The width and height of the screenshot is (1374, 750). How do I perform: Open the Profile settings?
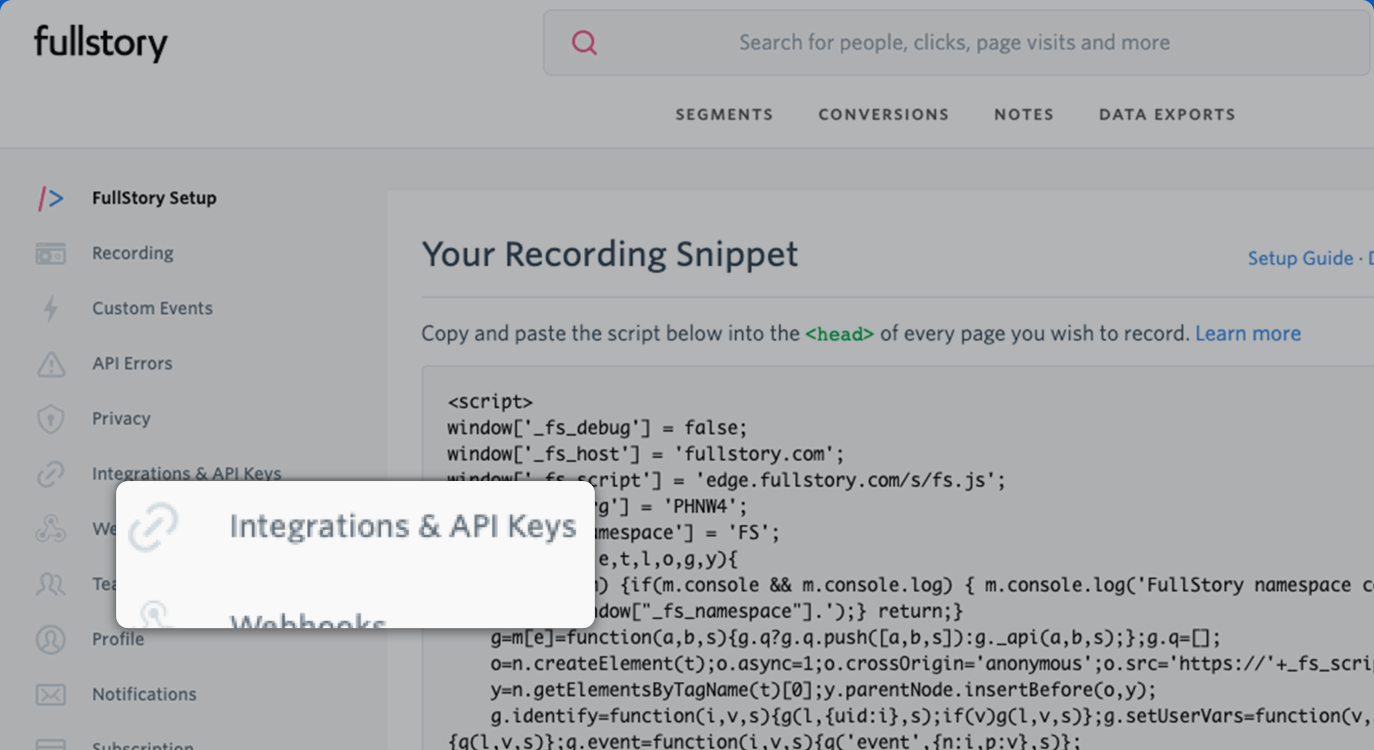[118, 639]
